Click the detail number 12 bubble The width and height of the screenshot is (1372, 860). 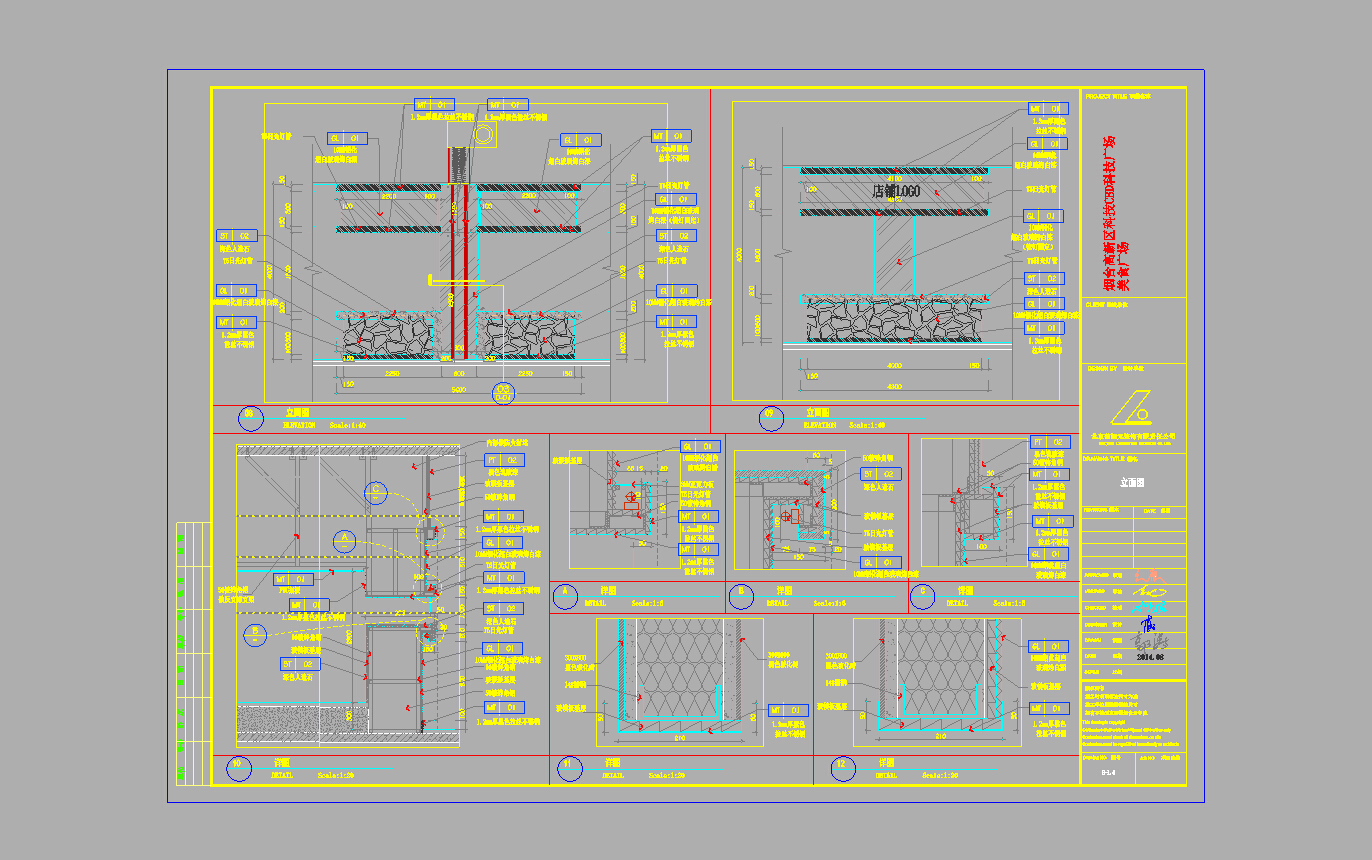point(843,769)
